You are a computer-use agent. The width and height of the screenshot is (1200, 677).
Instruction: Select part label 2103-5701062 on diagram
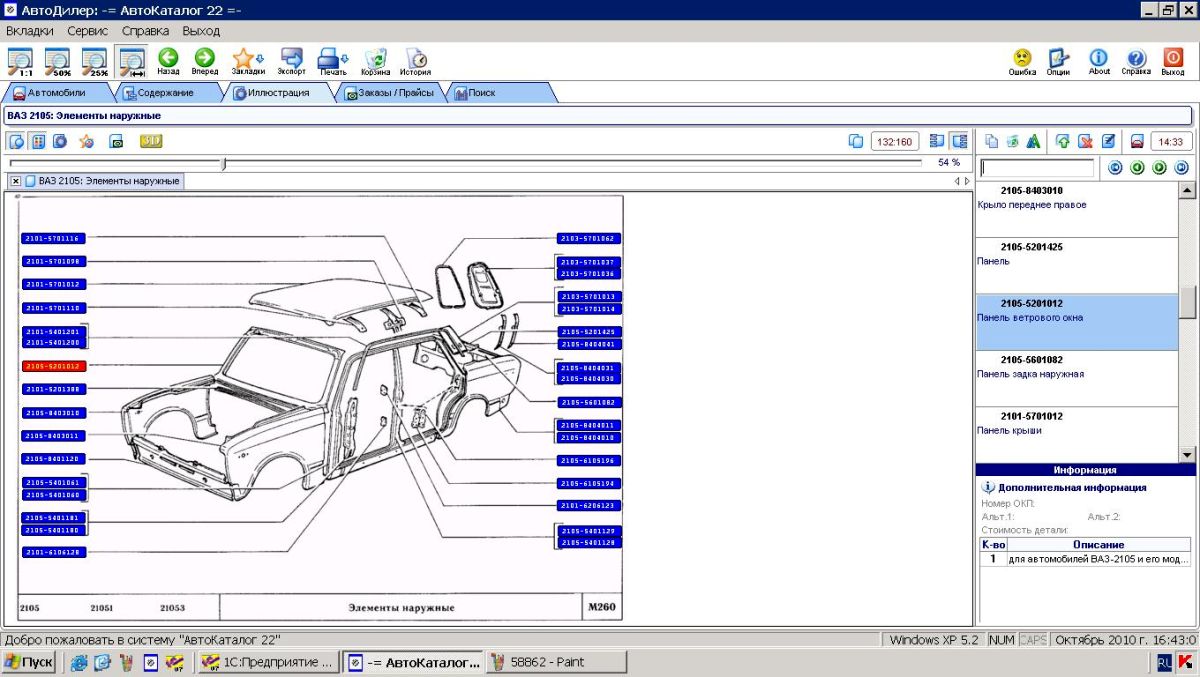coord(590,239)
